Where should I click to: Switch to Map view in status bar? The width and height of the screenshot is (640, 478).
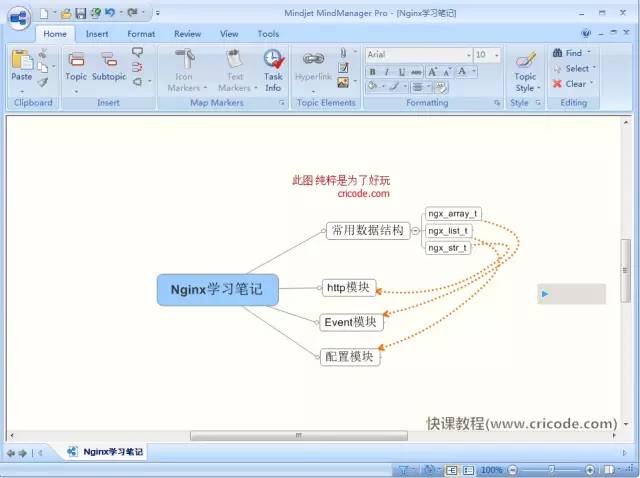[x=451, y=470]
